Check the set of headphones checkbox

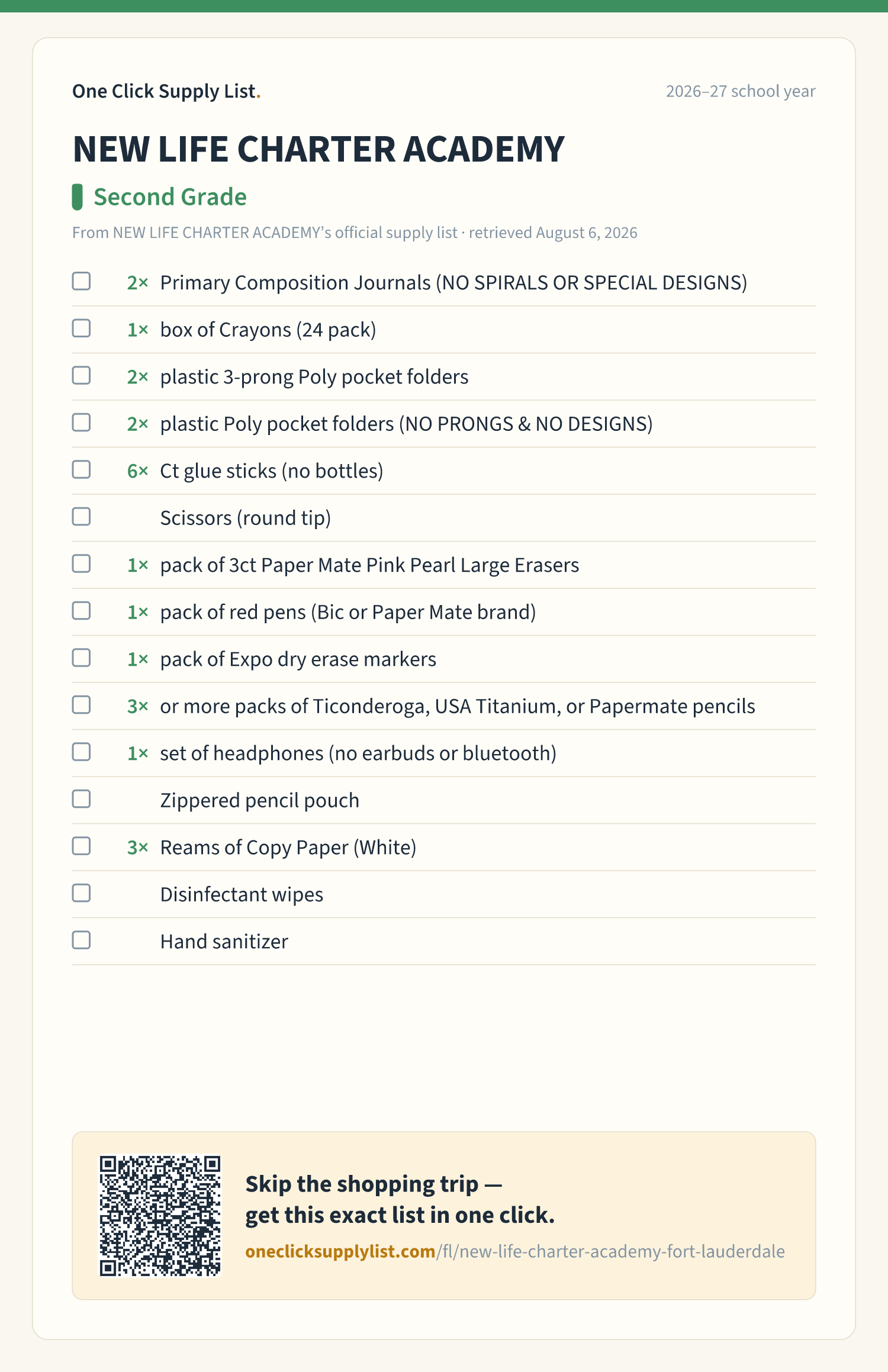click(81, 752)
